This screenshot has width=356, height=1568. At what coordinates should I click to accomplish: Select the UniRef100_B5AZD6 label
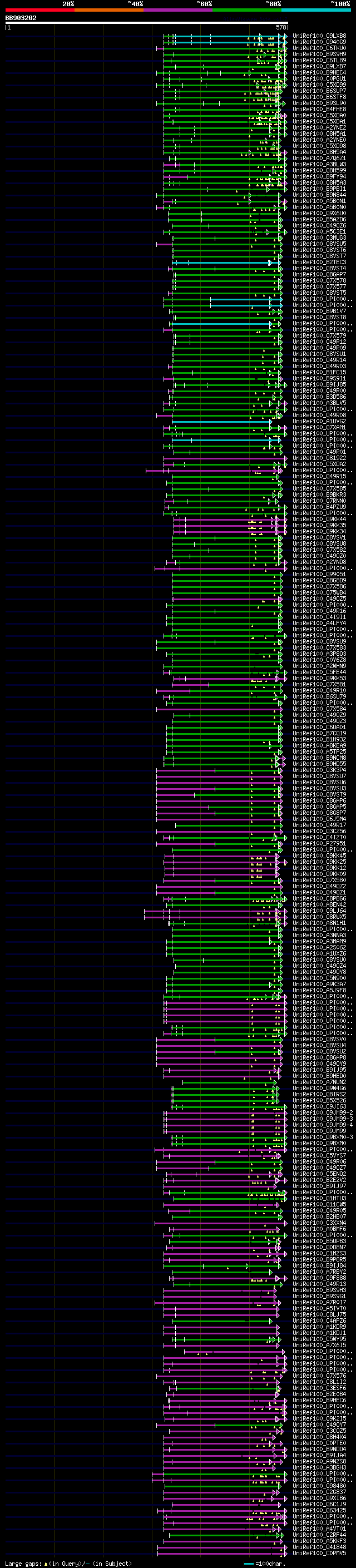tap(319, 219)
